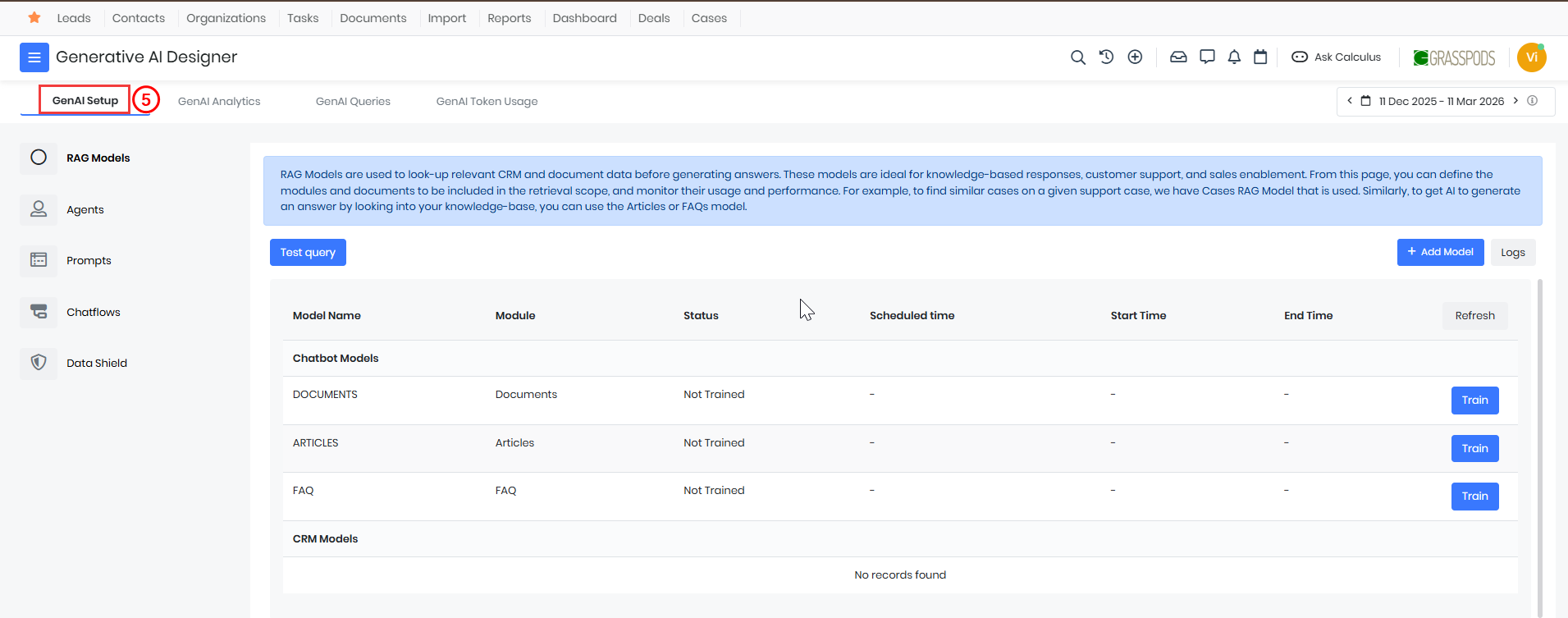This screenshot has height=618, width=1568.
Task: Click the favorites star icon
Action: click(x=34, y=18)
